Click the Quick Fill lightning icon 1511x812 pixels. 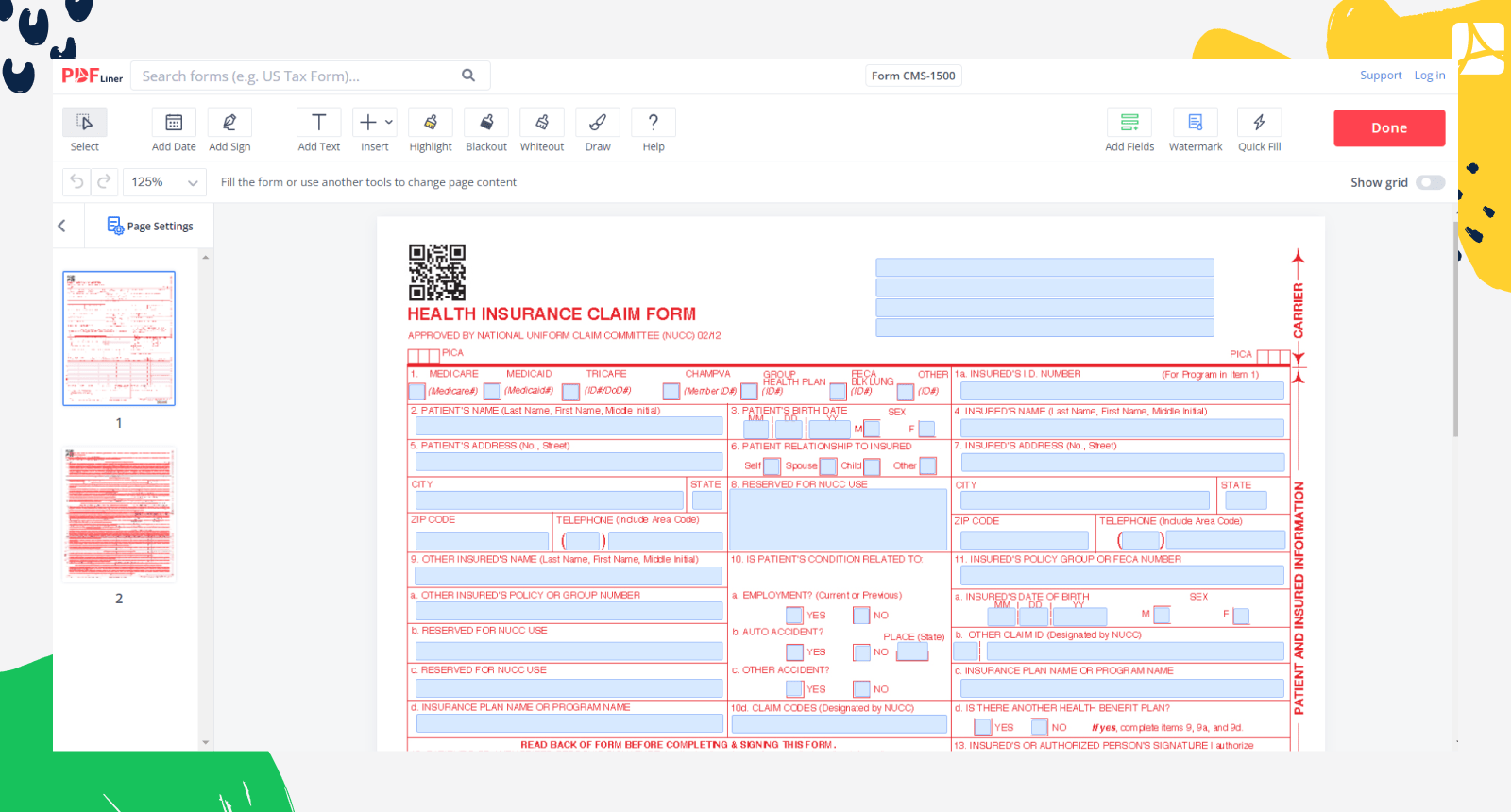1259,123
